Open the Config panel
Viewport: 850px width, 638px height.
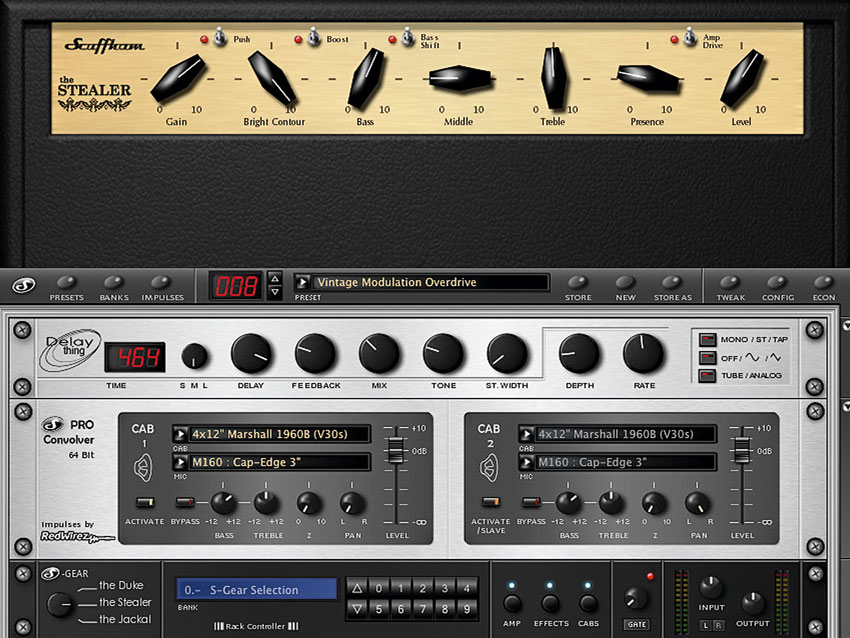click(x=777, y=282)
